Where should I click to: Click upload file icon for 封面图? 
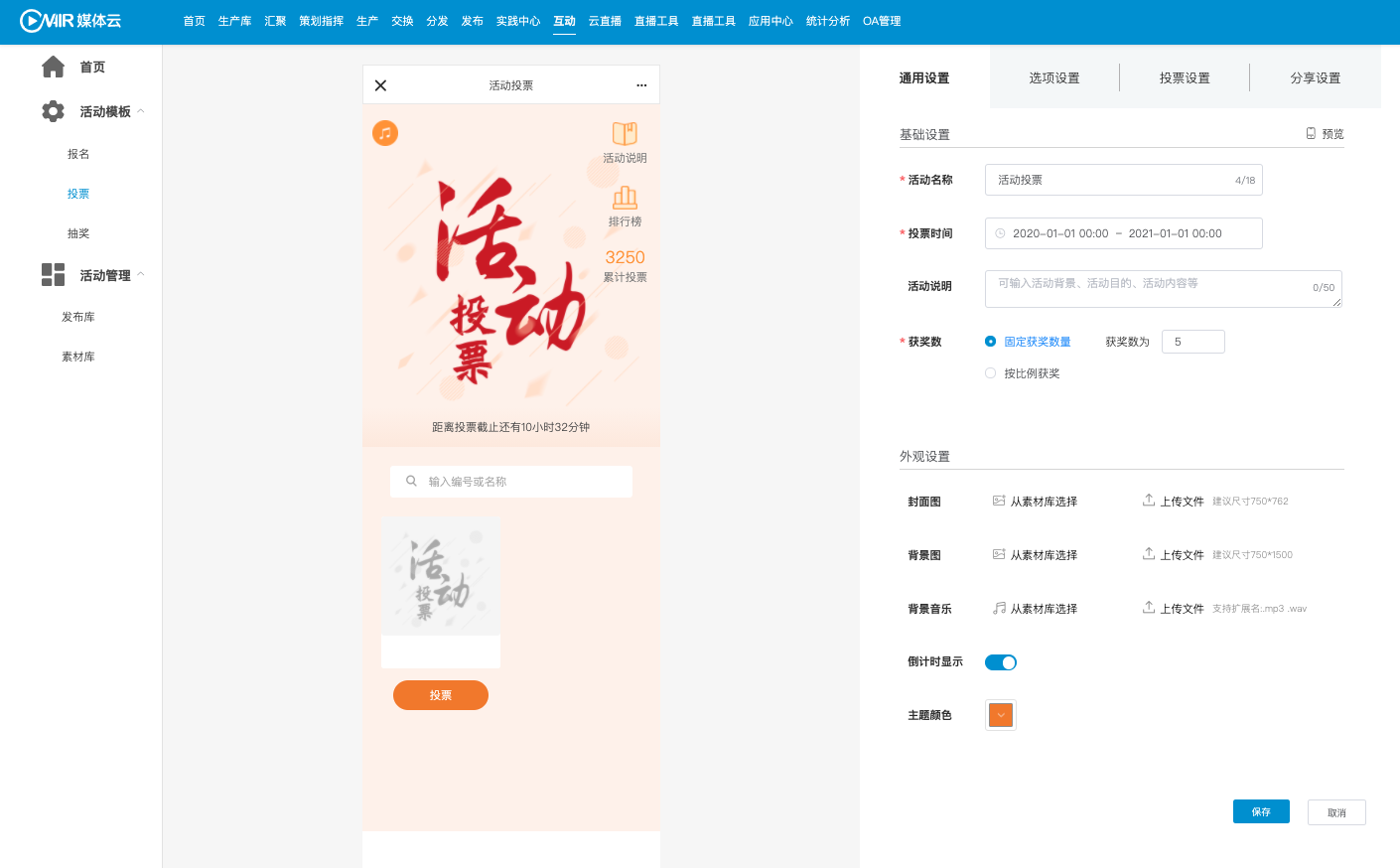click(1149, 501)
